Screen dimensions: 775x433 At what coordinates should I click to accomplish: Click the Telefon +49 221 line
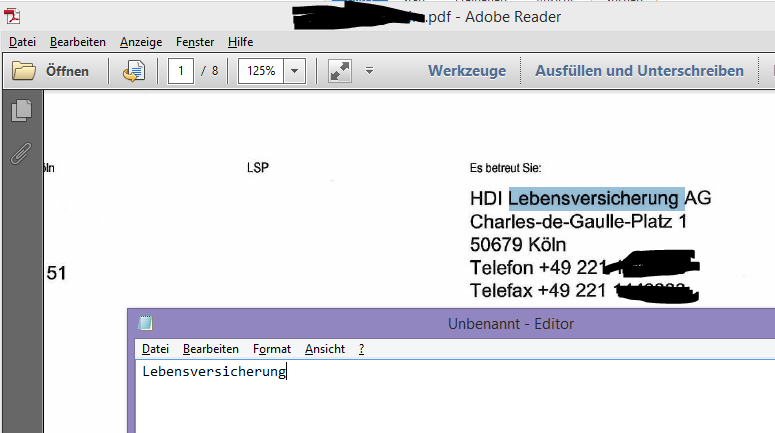point(538,267)
